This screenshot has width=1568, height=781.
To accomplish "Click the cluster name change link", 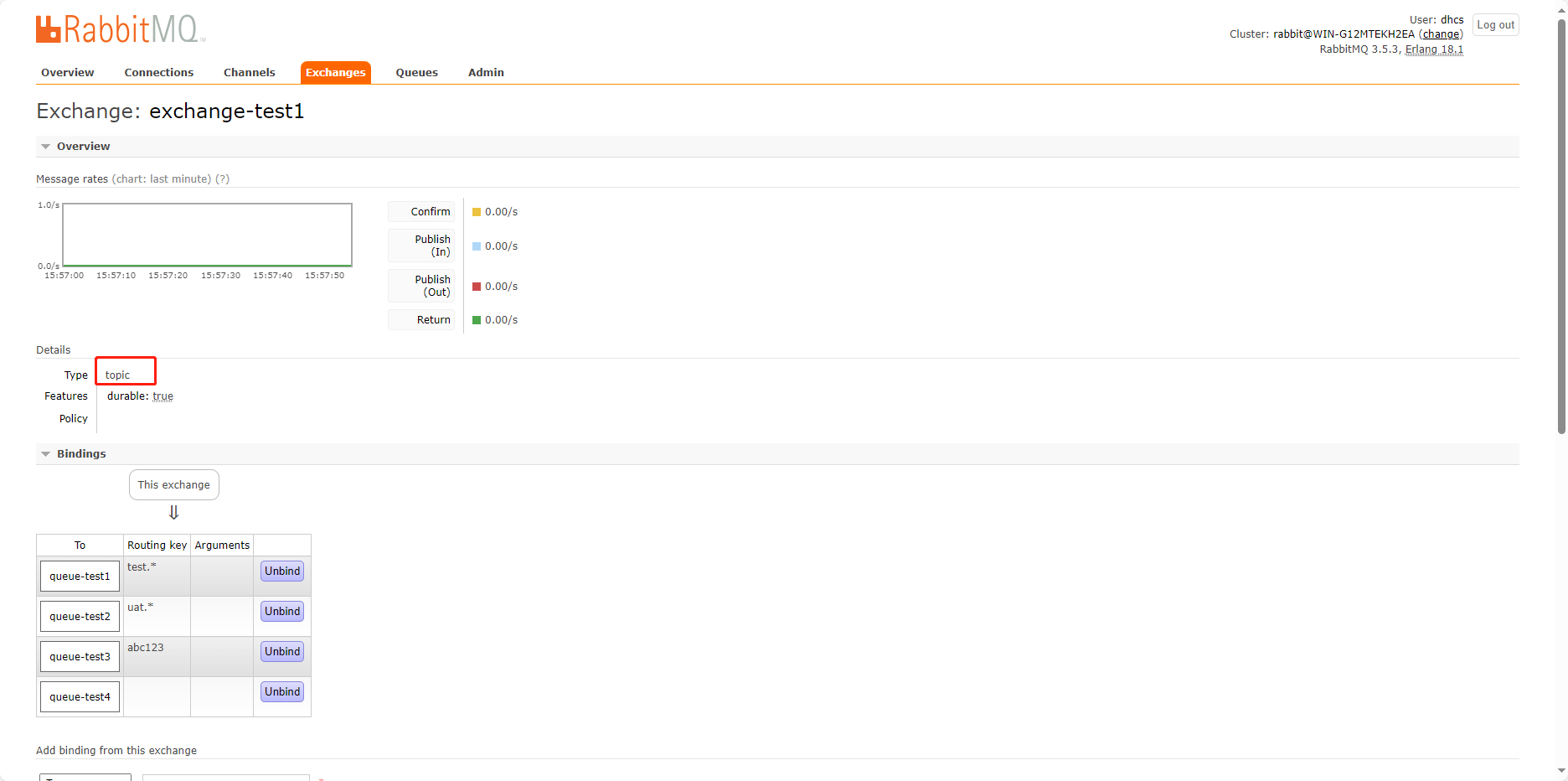I will (1441, 34).
